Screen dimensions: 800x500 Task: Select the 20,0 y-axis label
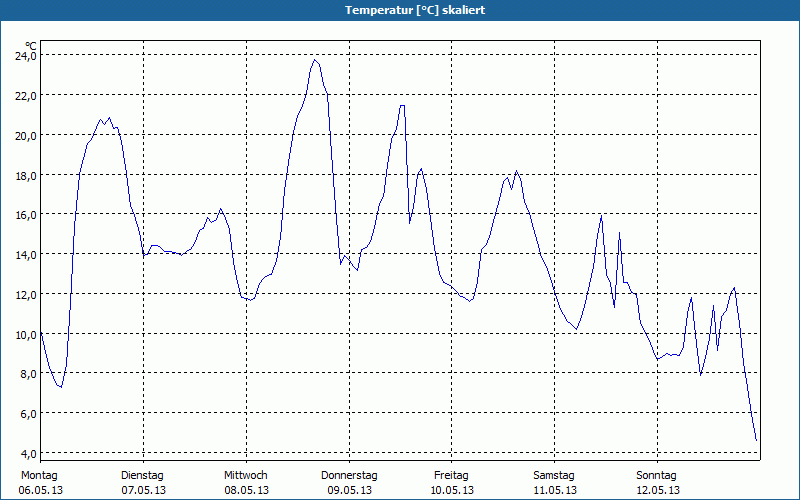[26, 135]
